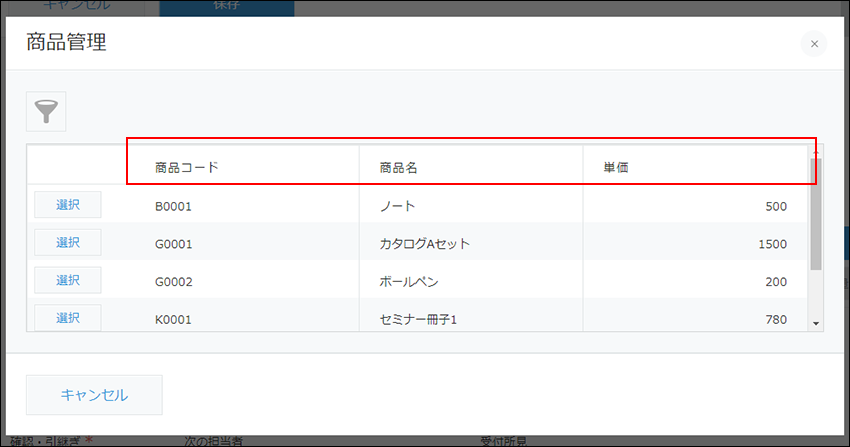Click the 商品コード column header

186,168
